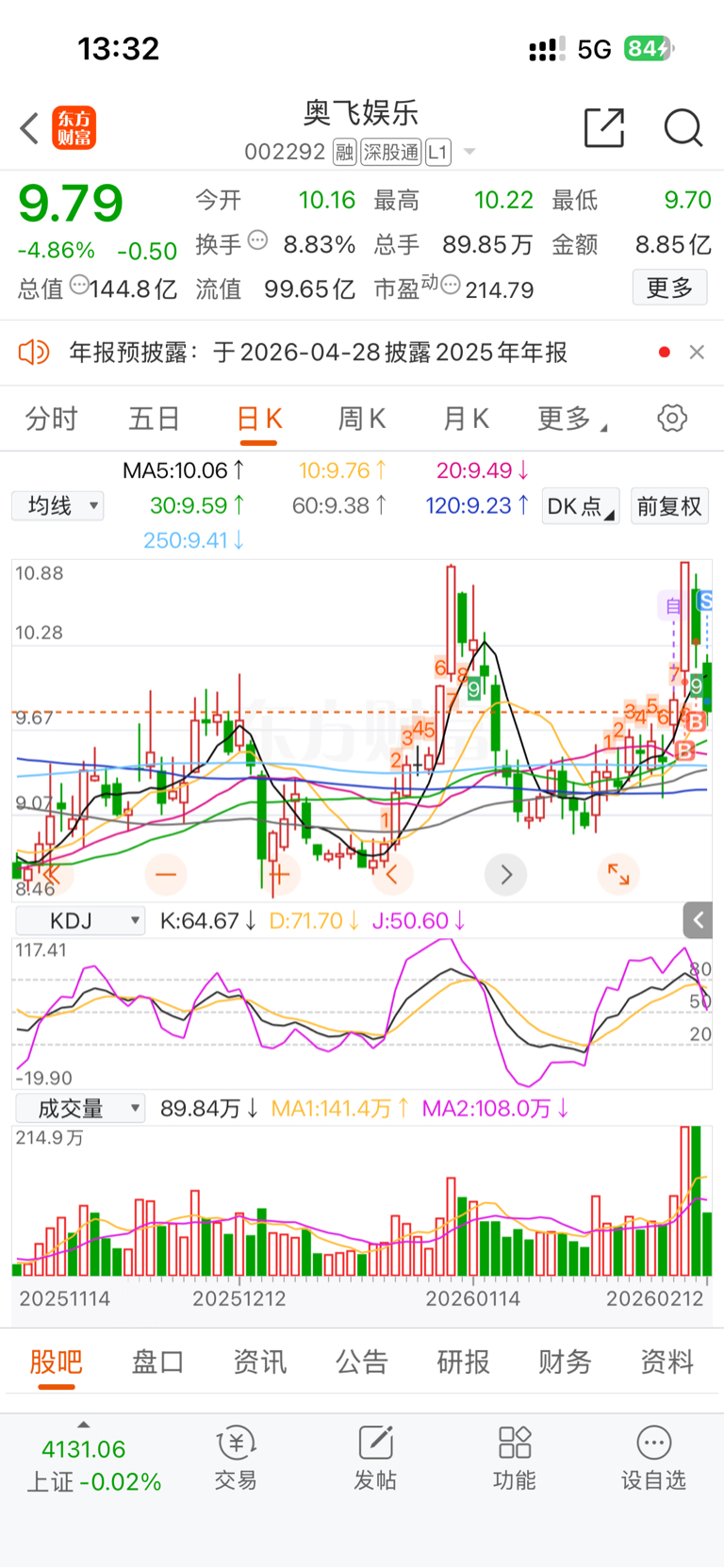Tap the 融 margin tag
This screenshot has height=1568, width=724.
pyautogui.click(x=344, y=152)
